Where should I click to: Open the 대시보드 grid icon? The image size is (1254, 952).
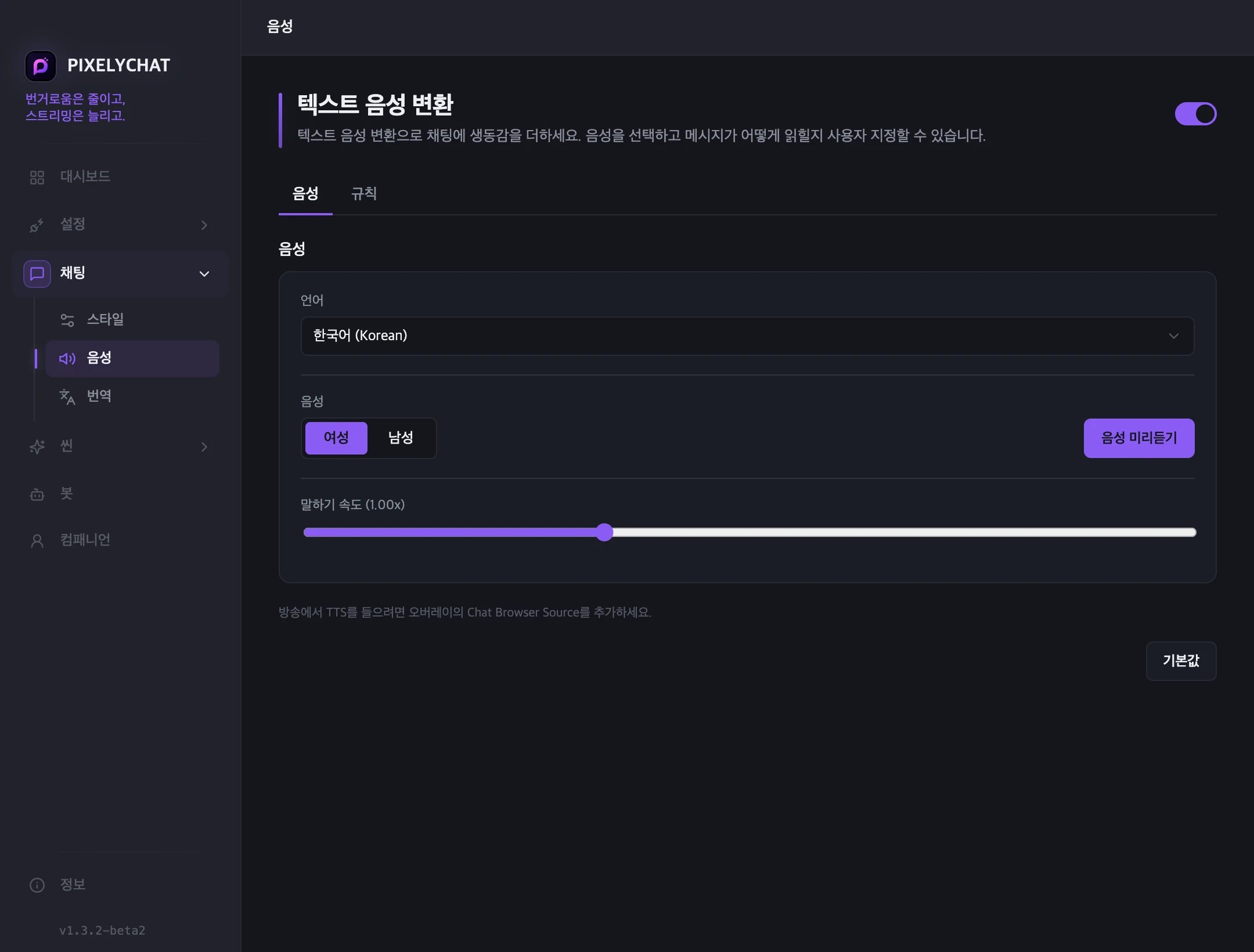(37, 177)
